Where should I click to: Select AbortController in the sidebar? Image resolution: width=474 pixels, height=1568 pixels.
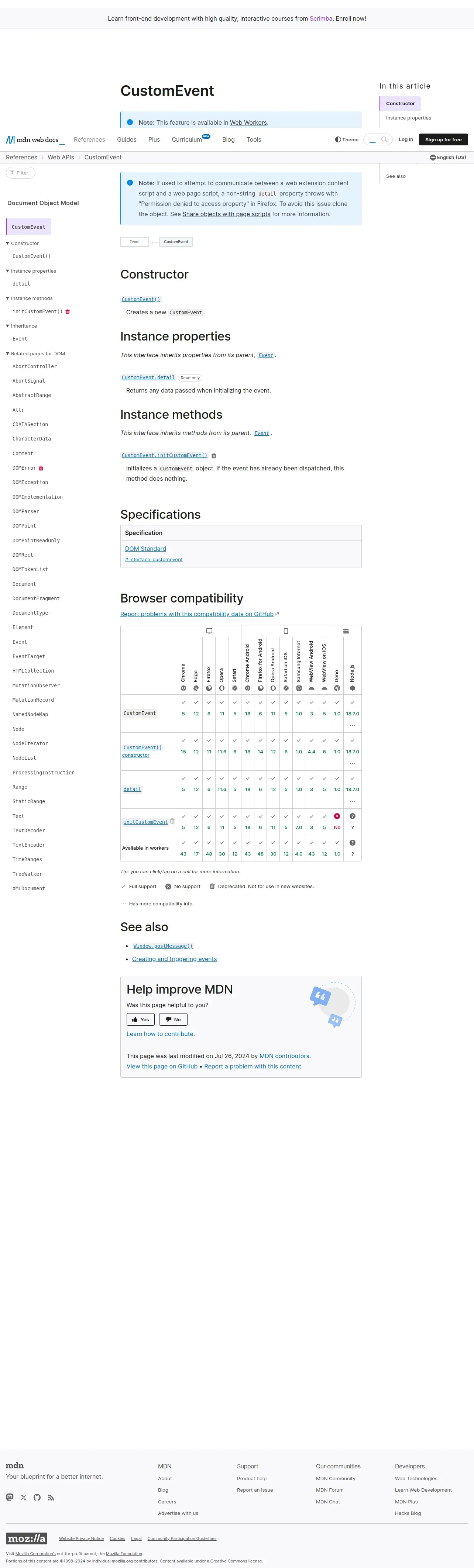[34, 366]
